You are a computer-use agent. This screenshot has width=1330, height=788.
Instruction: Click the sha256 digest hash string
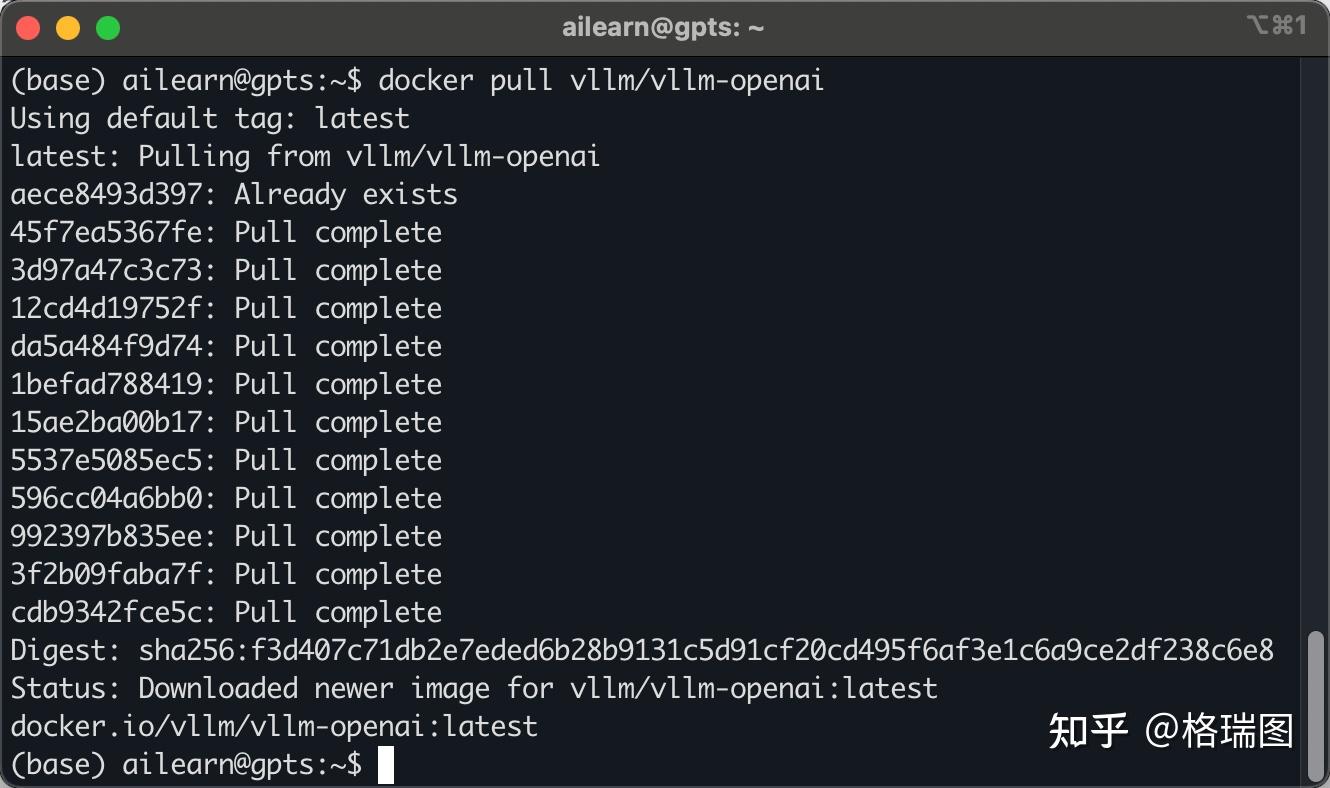(x=706, y=651)
